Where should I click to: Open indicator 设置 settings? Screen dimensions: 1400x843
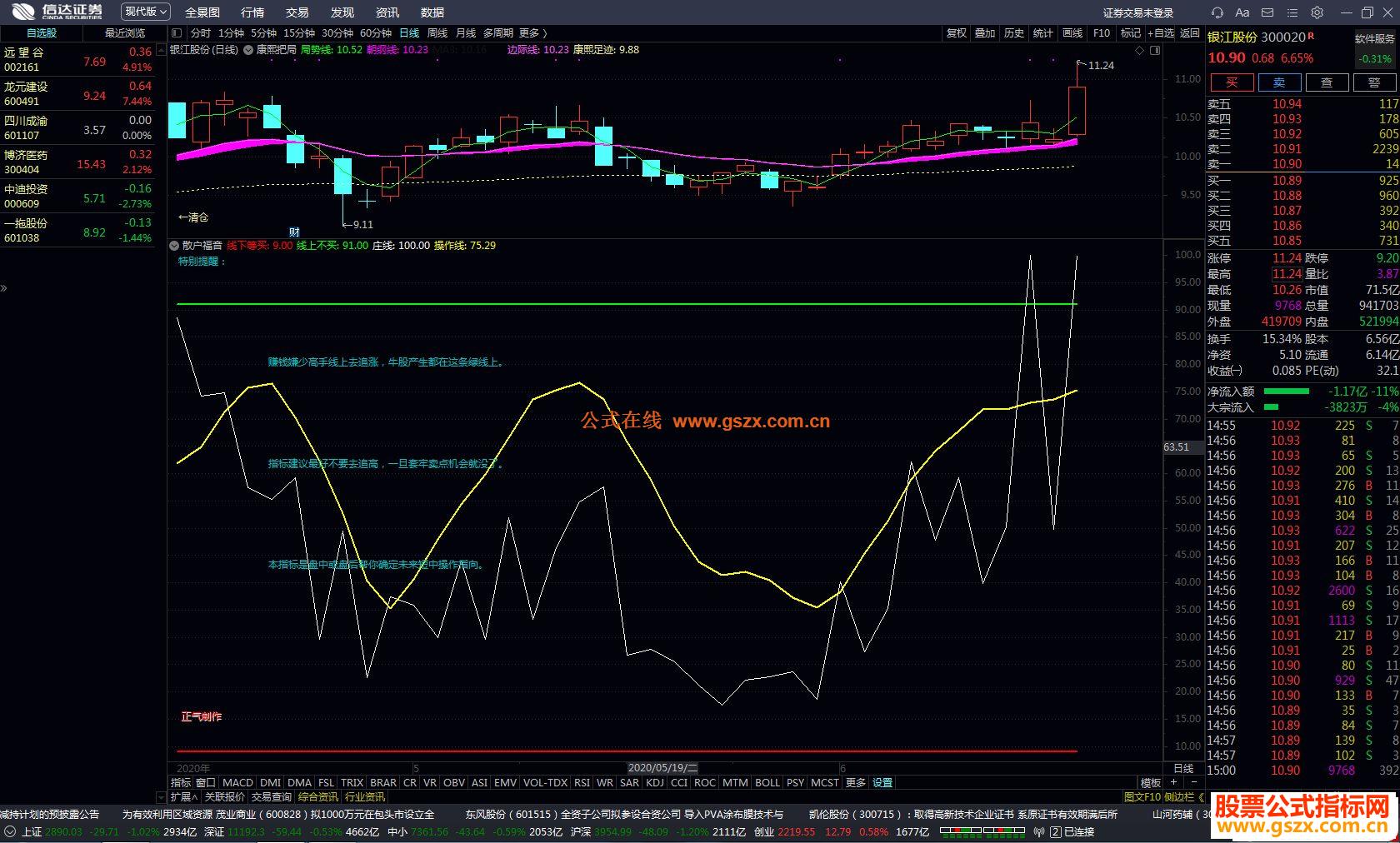(882, 782)
